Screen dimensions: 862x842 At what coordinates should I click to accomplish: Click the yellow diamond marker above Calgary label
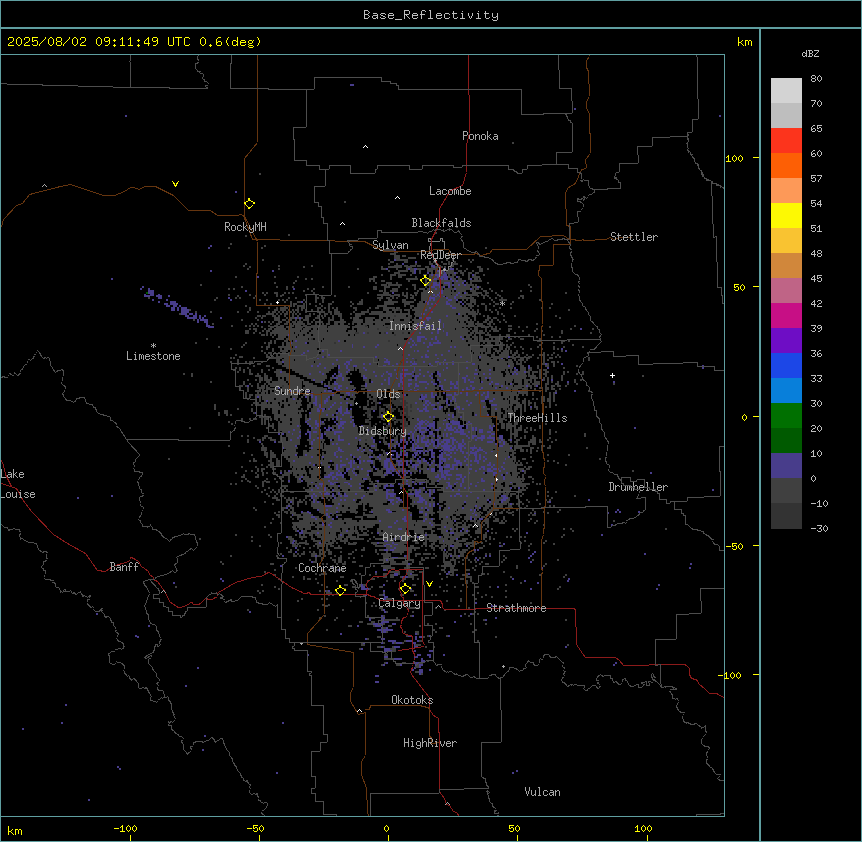405,589
